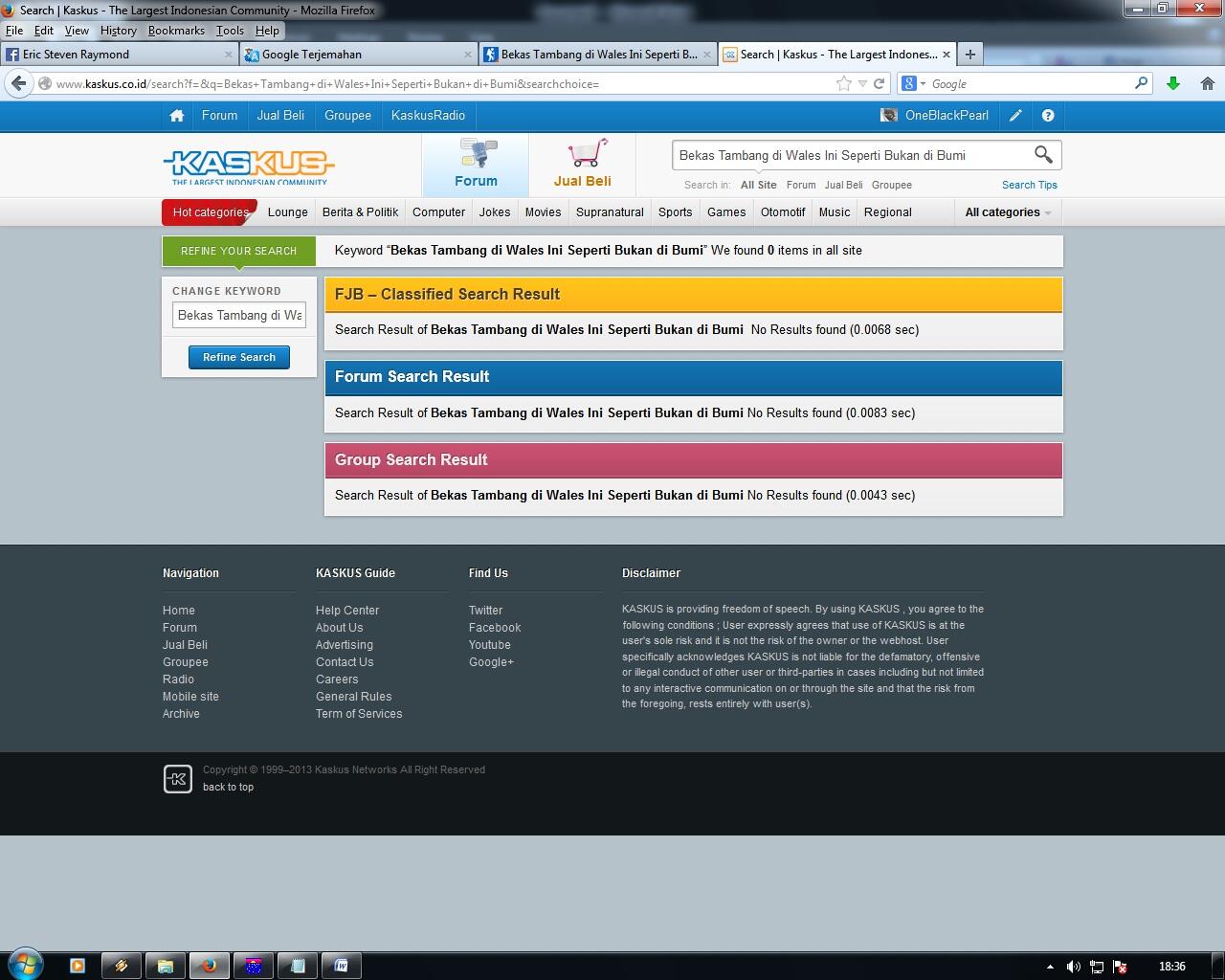Click the Firefox taskbar icon
The height and width of the screenshot is (980, 1225).
209,966
